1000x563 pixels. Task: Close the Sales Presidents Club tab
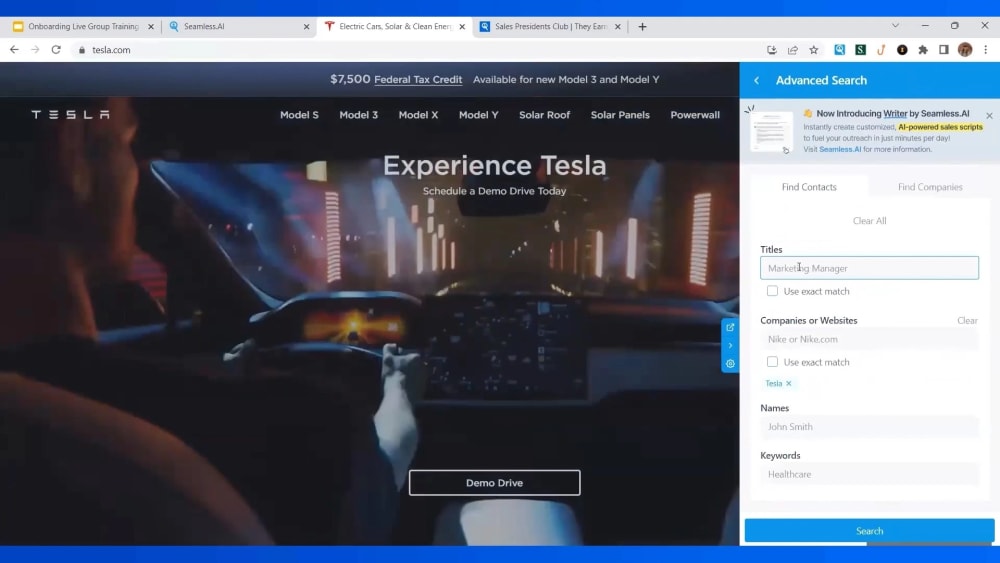tap(617, 27)
